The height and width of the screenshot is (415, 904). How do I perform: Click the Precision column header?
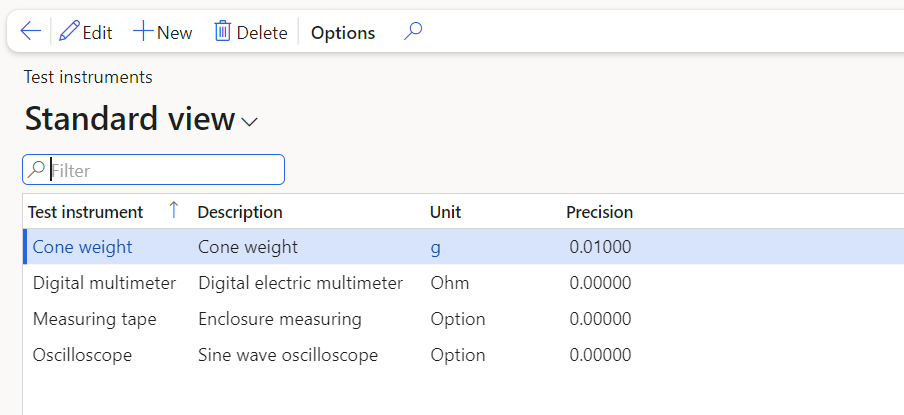tap(599, 212)
